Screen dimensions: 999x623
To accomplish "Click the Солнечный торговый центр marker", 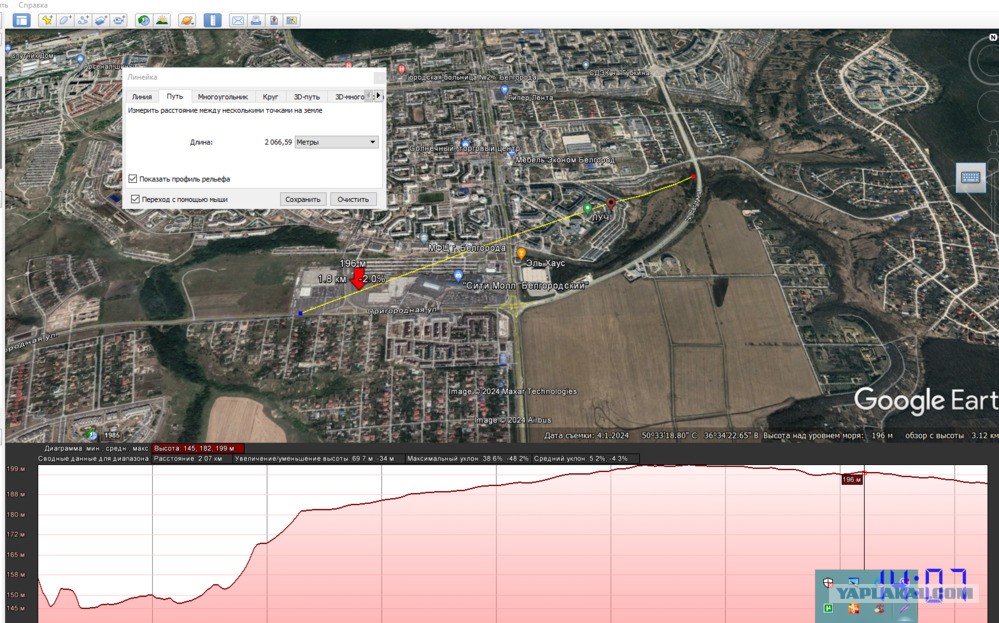I will point(465,144).
